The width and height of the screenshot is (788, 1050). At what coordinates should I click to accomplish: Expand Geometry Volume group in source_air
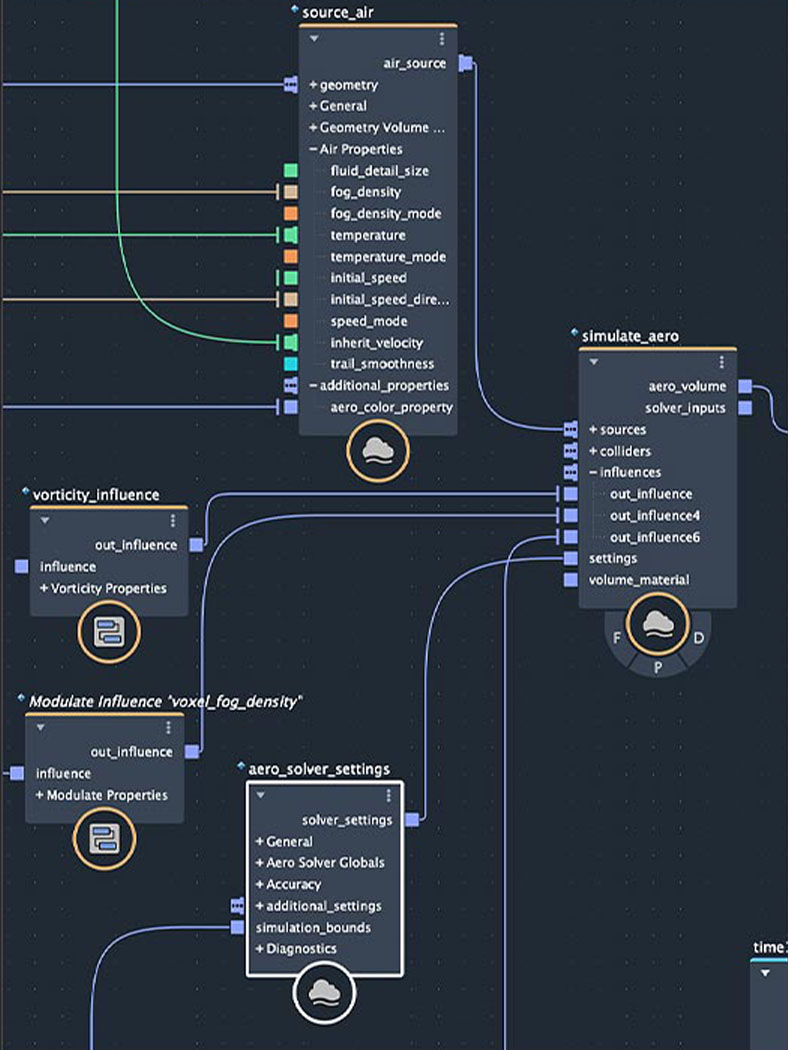(x=313, y=127)
